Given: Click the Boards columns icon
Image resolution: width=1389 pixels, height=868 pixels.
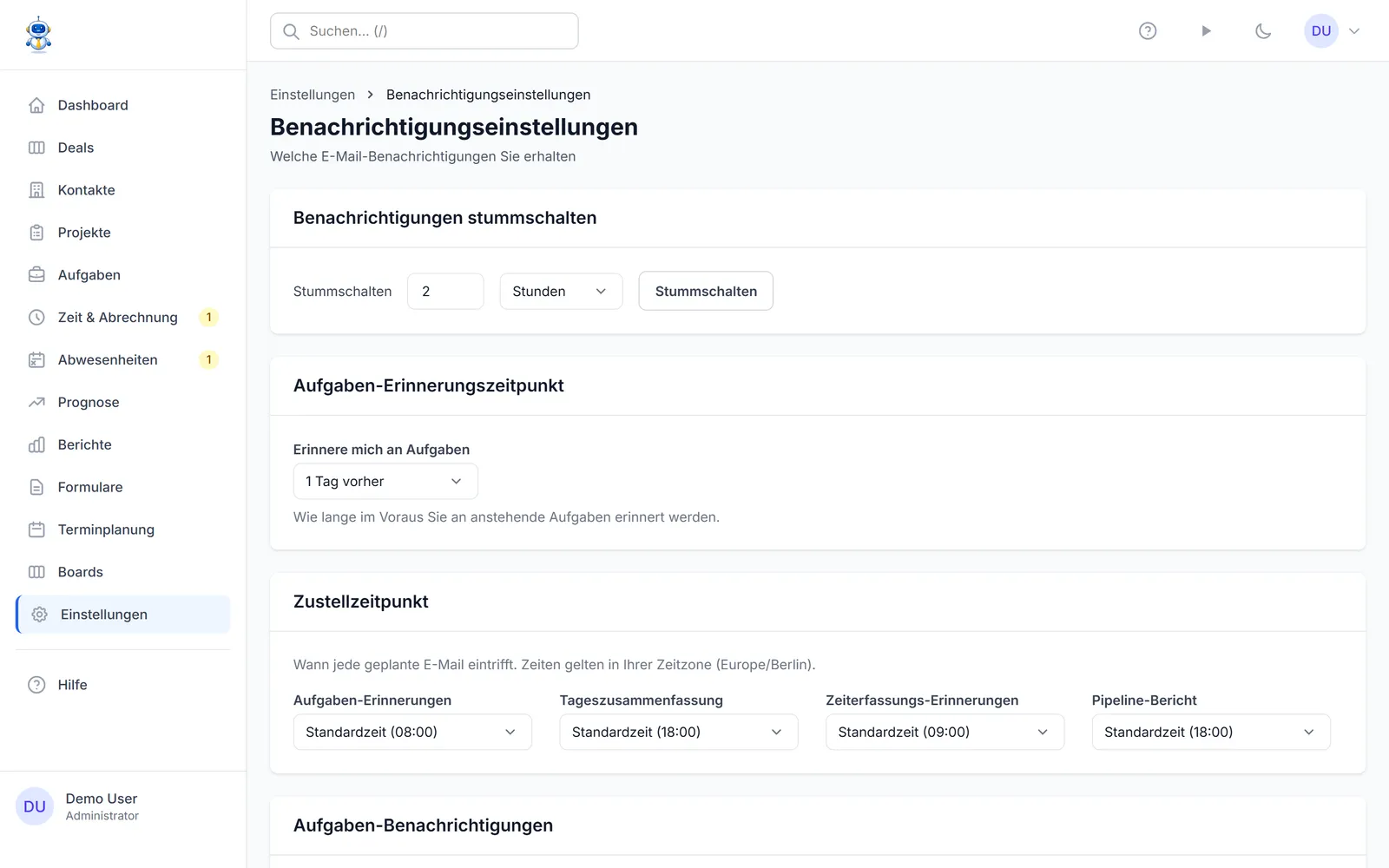Looking at the screenshot, I should point(36,572).
